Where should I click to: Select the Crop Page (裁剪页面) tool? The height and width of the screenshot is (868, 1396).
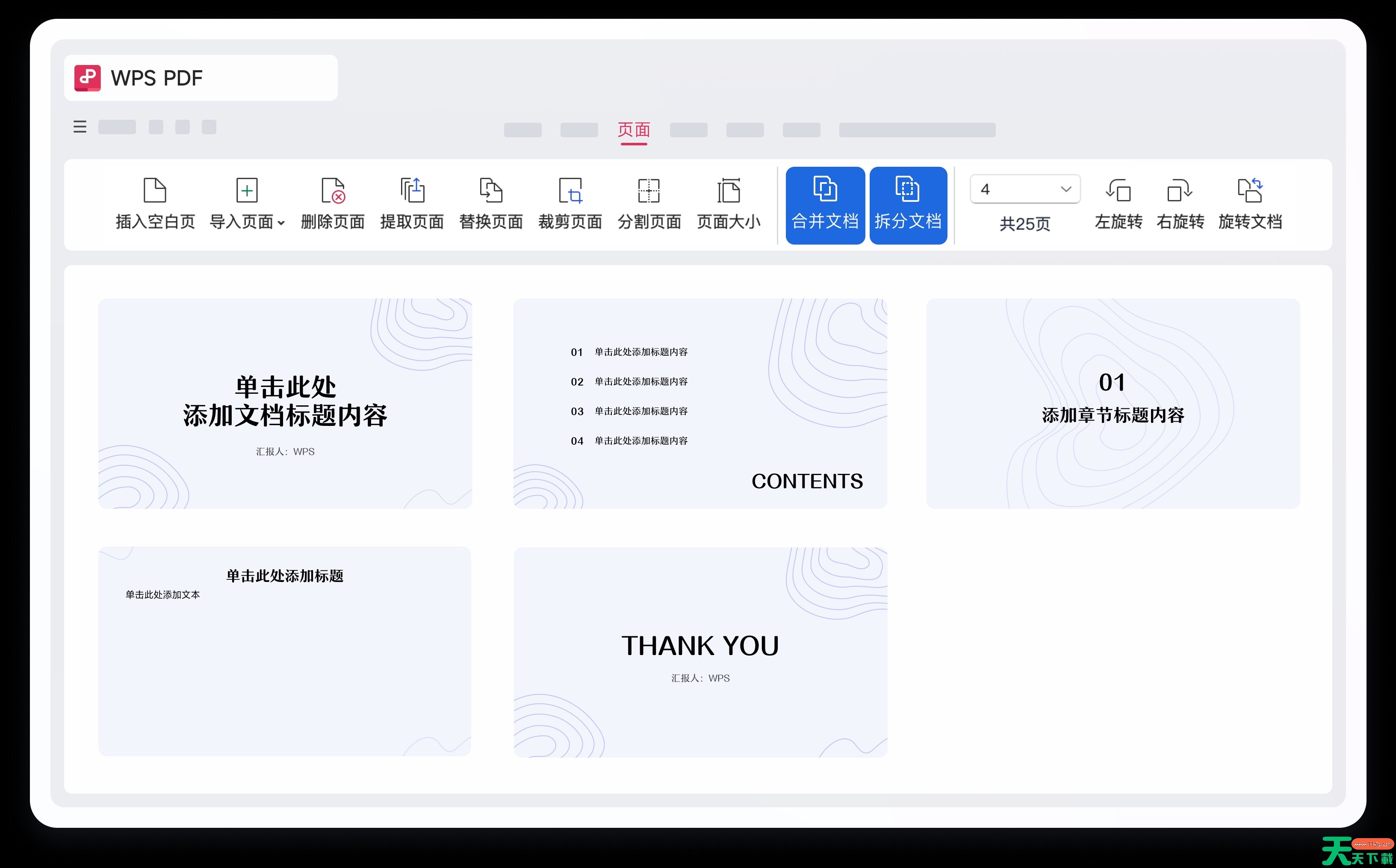coord(570,191)
